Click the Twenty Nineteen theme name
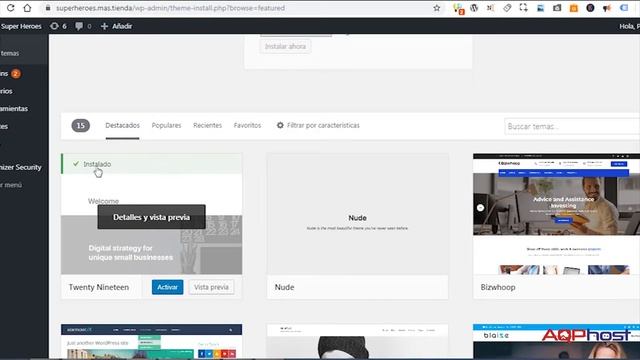This screenshot has height=360, width=640. pyautogui.click(x=98, y=287)
